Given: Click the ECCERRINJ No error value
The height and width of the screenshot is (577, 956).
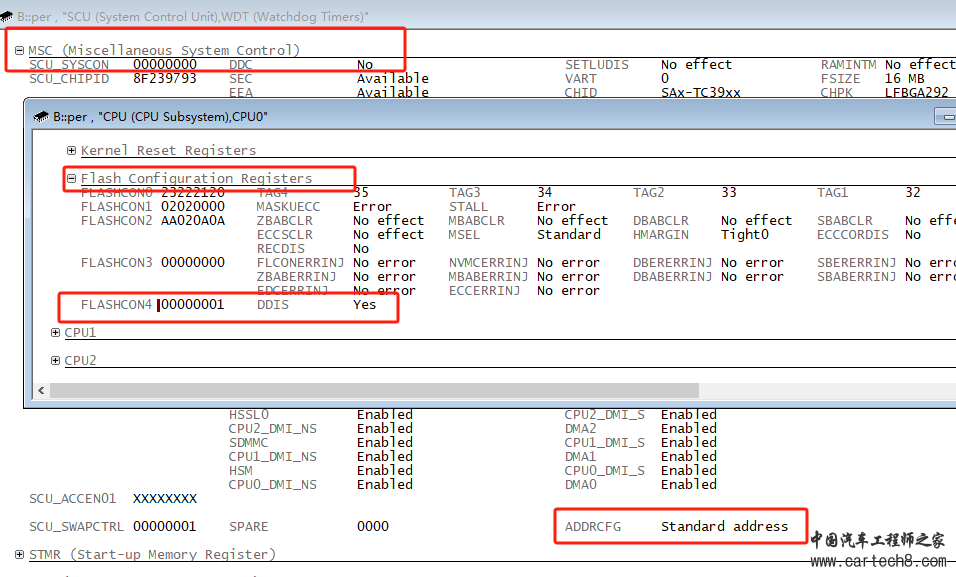Looking at the screenshot, I should point(568,290).
